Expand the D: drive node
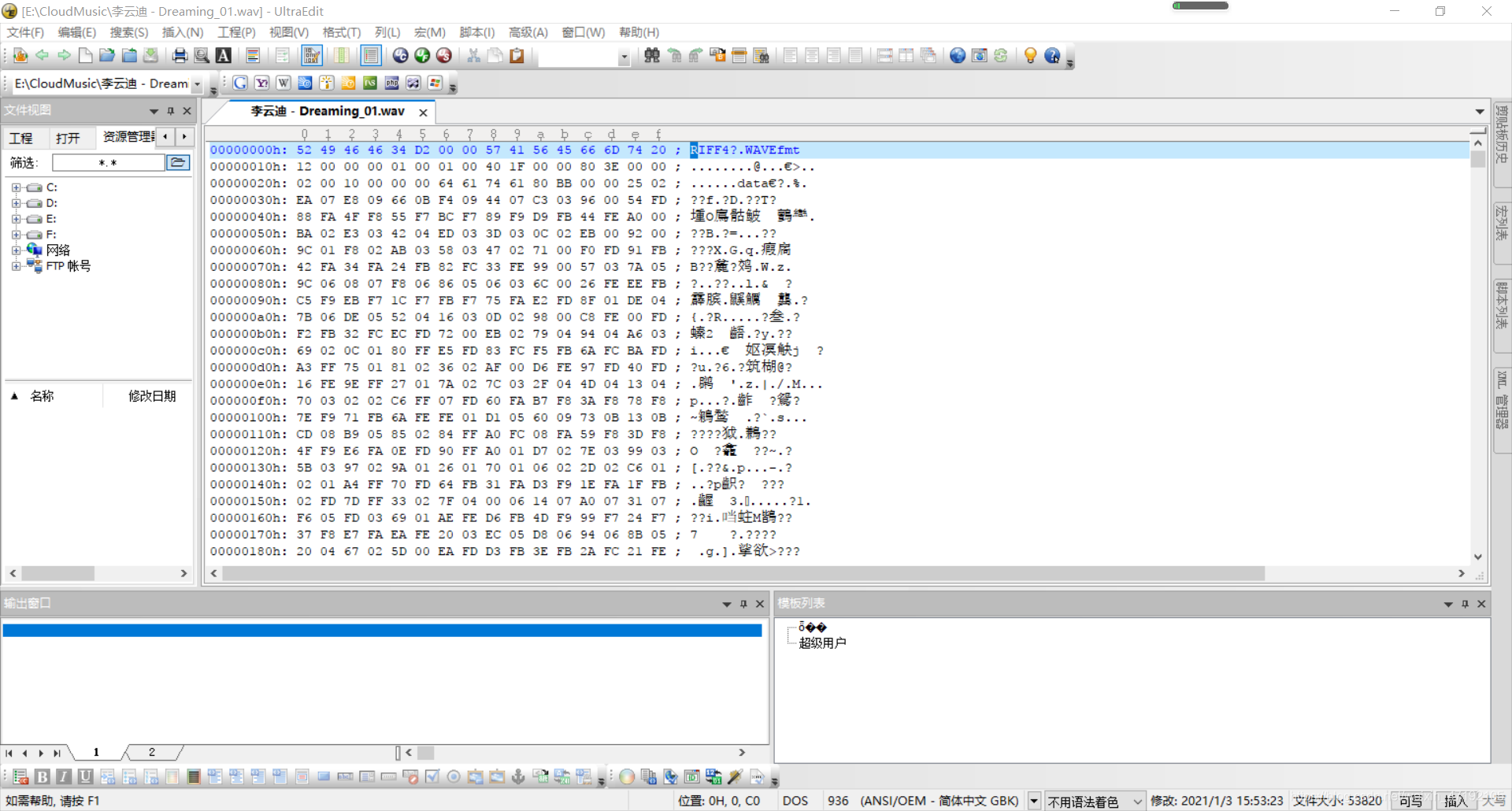This screenshot has height=811, width=1512. coord(16,203)
